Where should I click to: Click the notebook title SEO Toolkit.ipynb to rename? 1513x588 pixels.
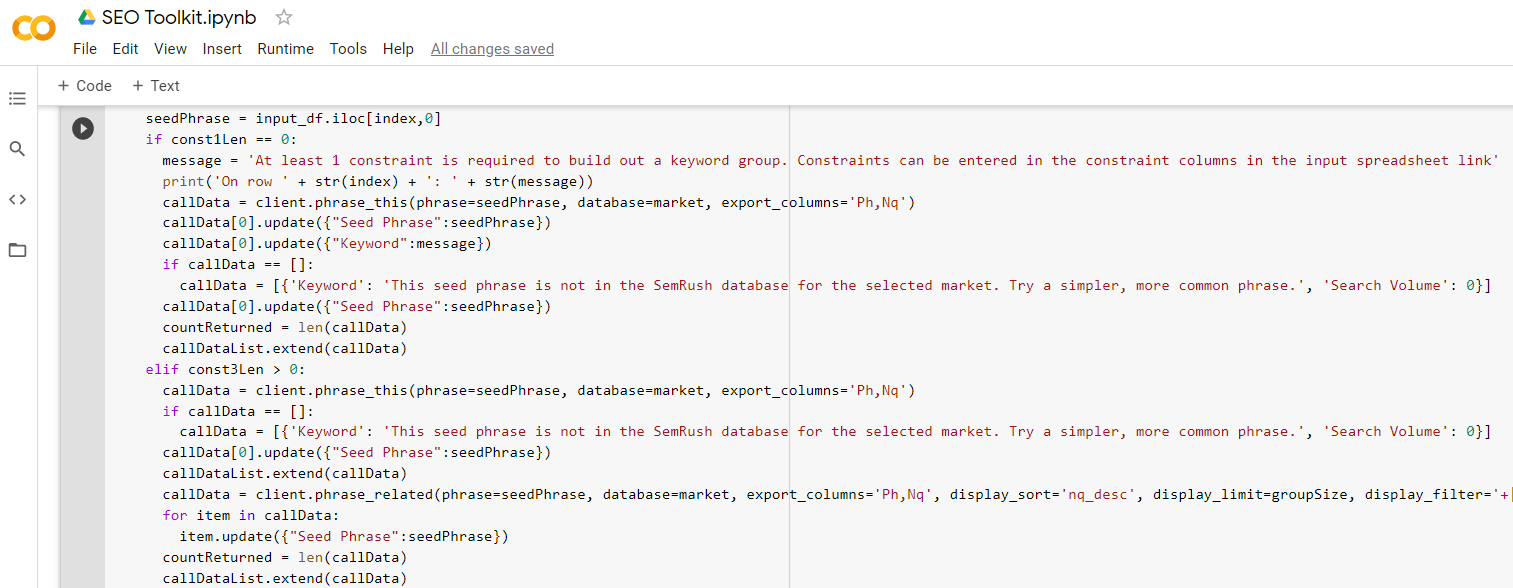tap(179, 18)
